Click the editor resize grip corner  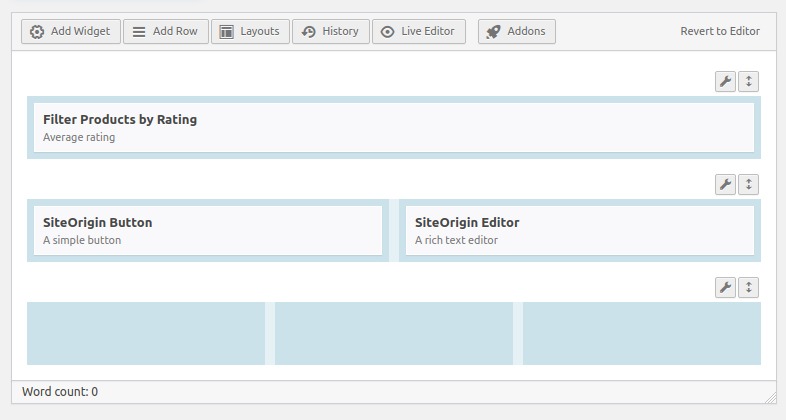tap(771, 398)
